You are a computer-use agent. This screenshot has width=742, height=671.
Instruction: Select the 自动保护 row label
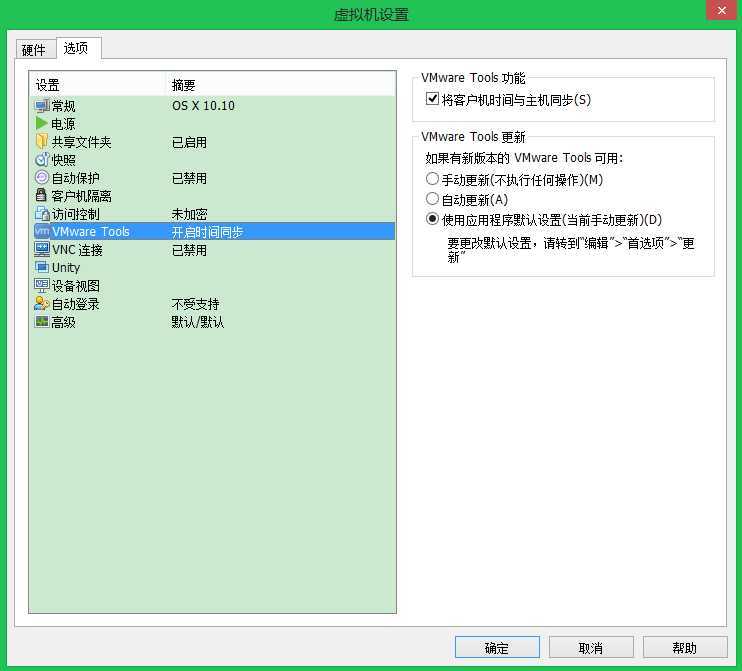click(x=75, y=178)
